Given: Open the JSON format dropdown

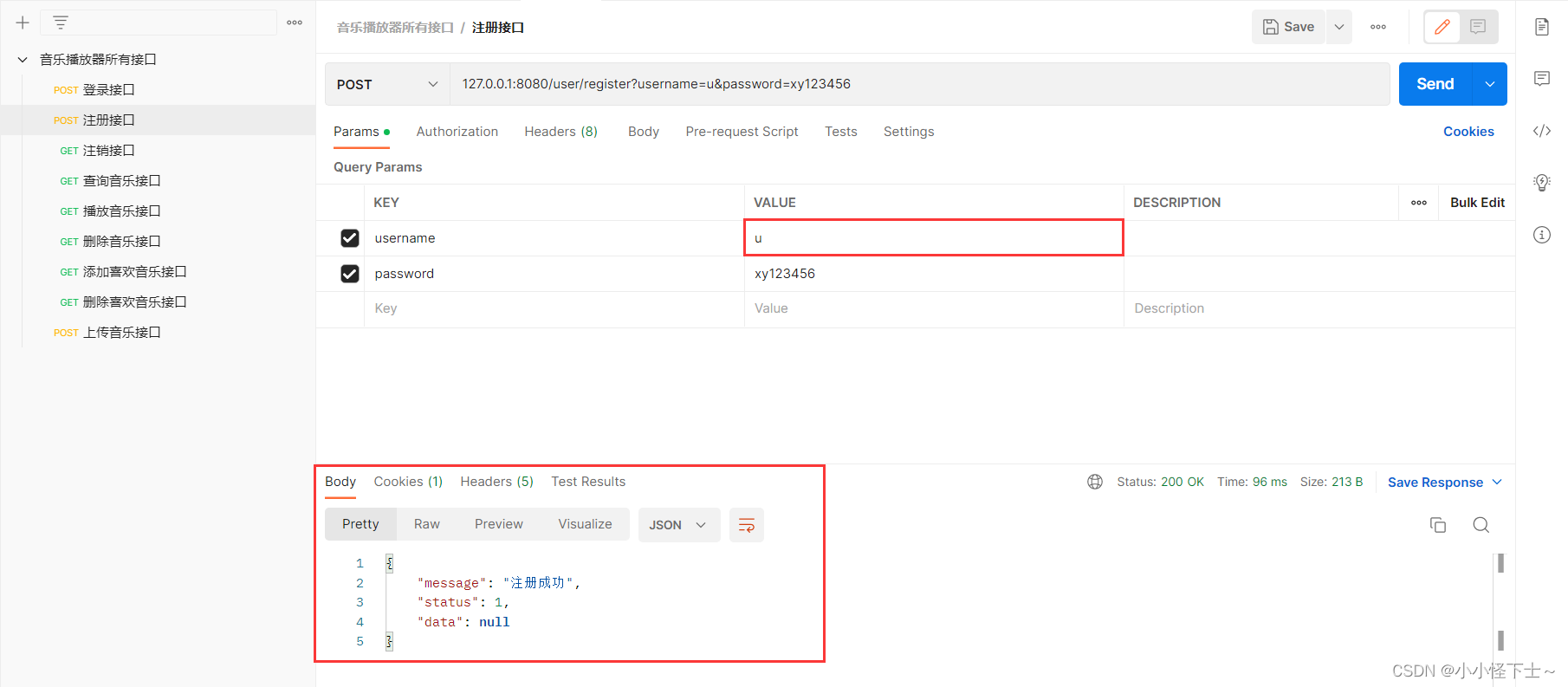Looking at the screenshot, I should [679, 525].
